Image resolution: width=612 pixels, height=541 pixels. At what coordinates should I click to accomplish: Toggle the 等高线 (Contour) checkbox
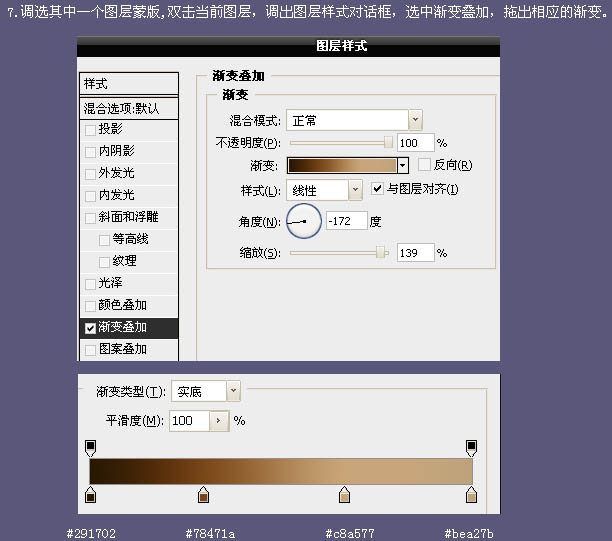[x=104, y=239]
